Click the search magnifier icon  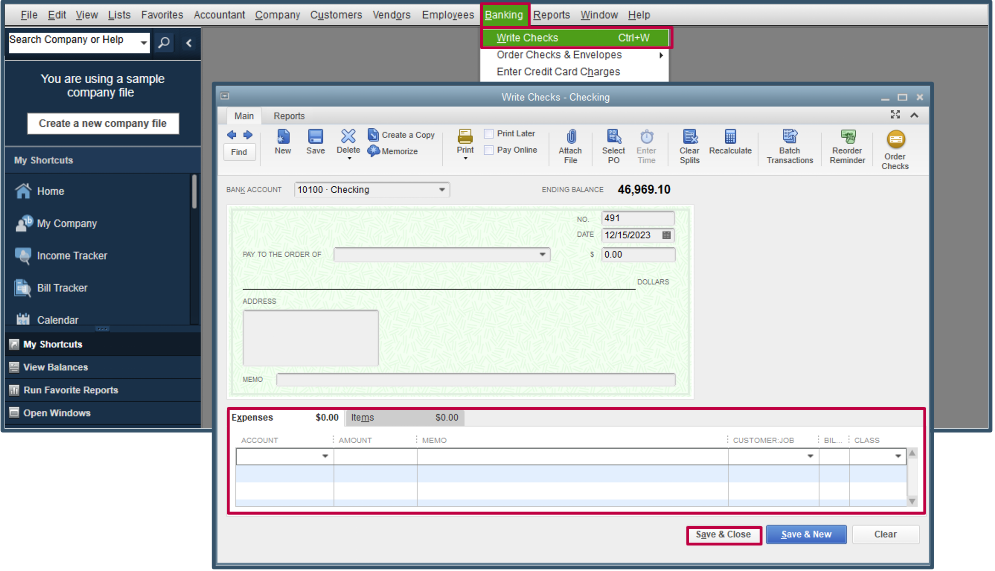[164, 43]
